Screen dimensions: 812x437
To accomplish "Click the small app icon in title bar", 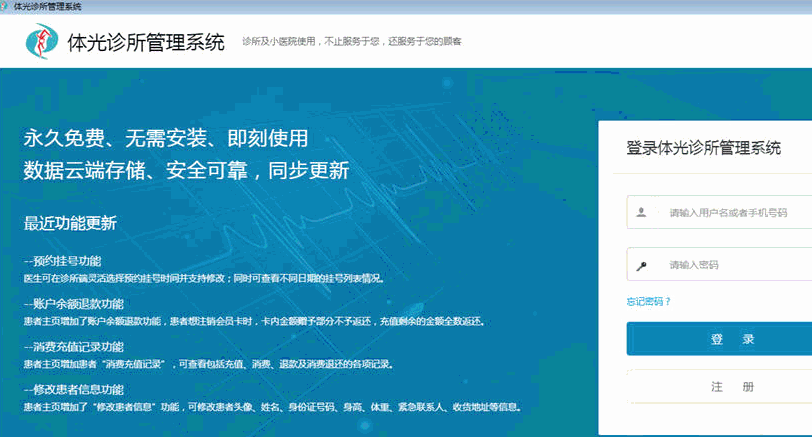I will (4, 6).
